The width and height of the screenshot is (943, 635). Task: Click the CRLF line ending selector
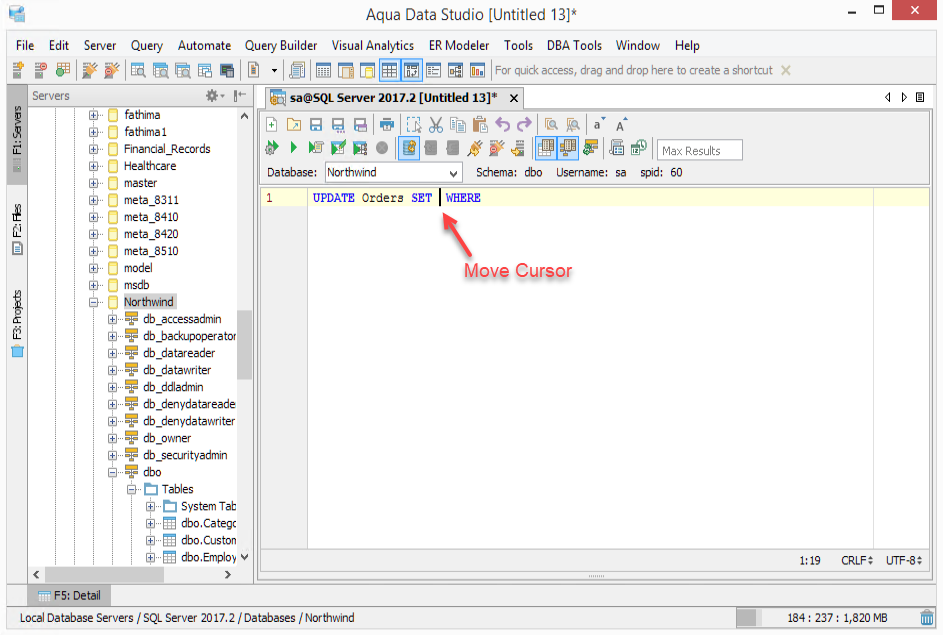(856, 560)
